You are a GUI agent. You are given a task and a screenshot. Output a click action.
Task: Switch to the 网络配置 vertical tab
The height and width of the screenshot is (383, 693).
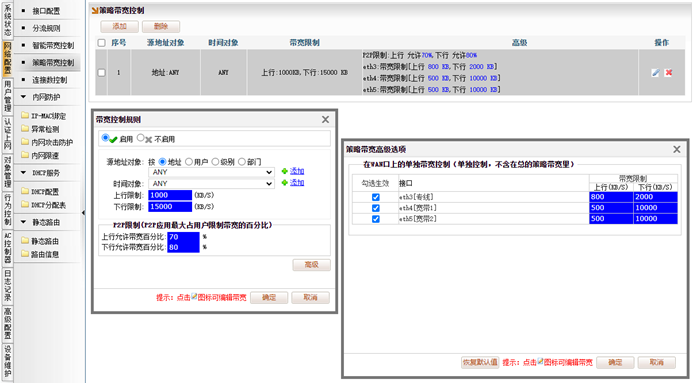coord(8,58)
